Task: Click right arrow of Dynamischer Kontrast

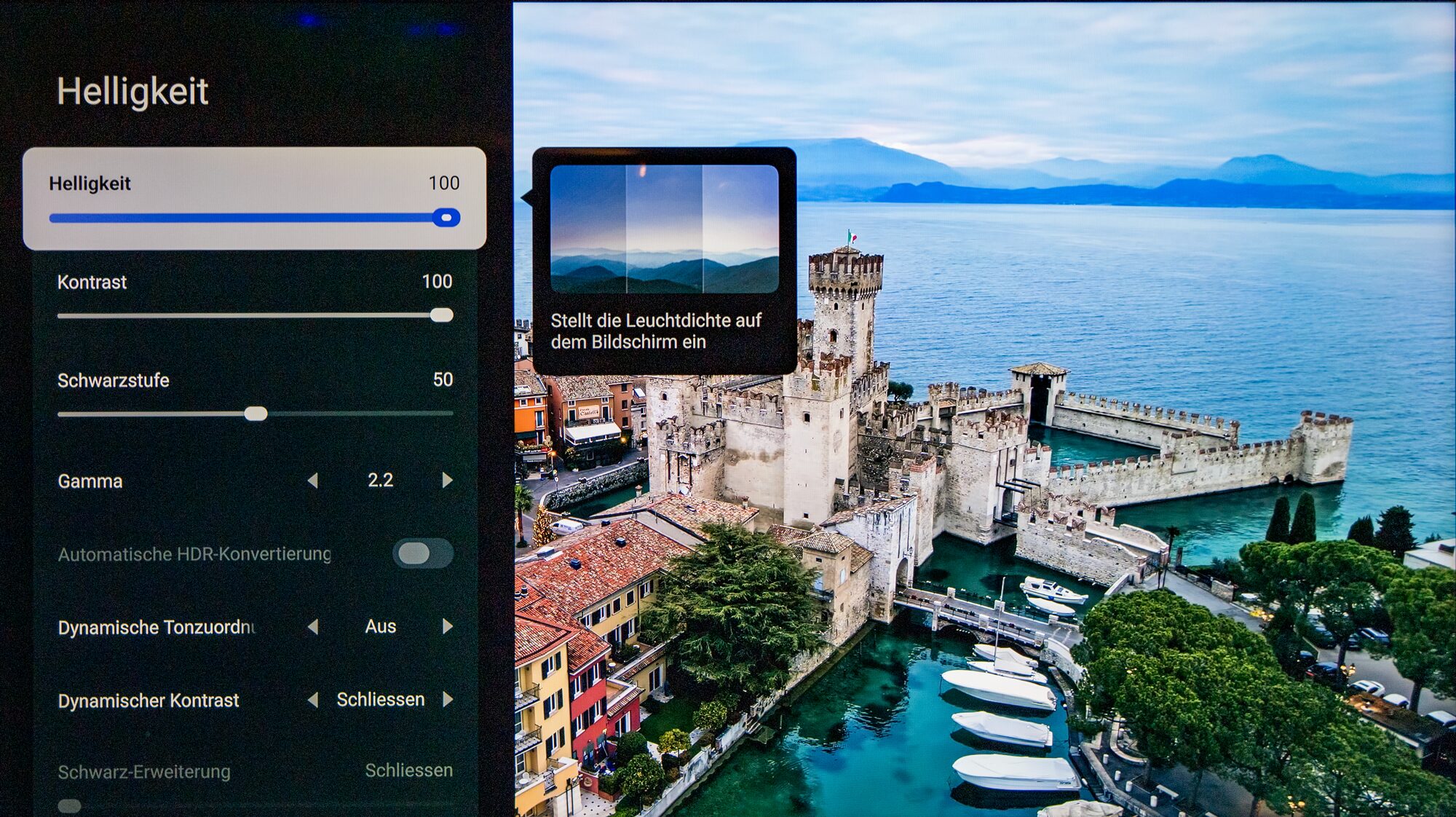Action: 447,700
